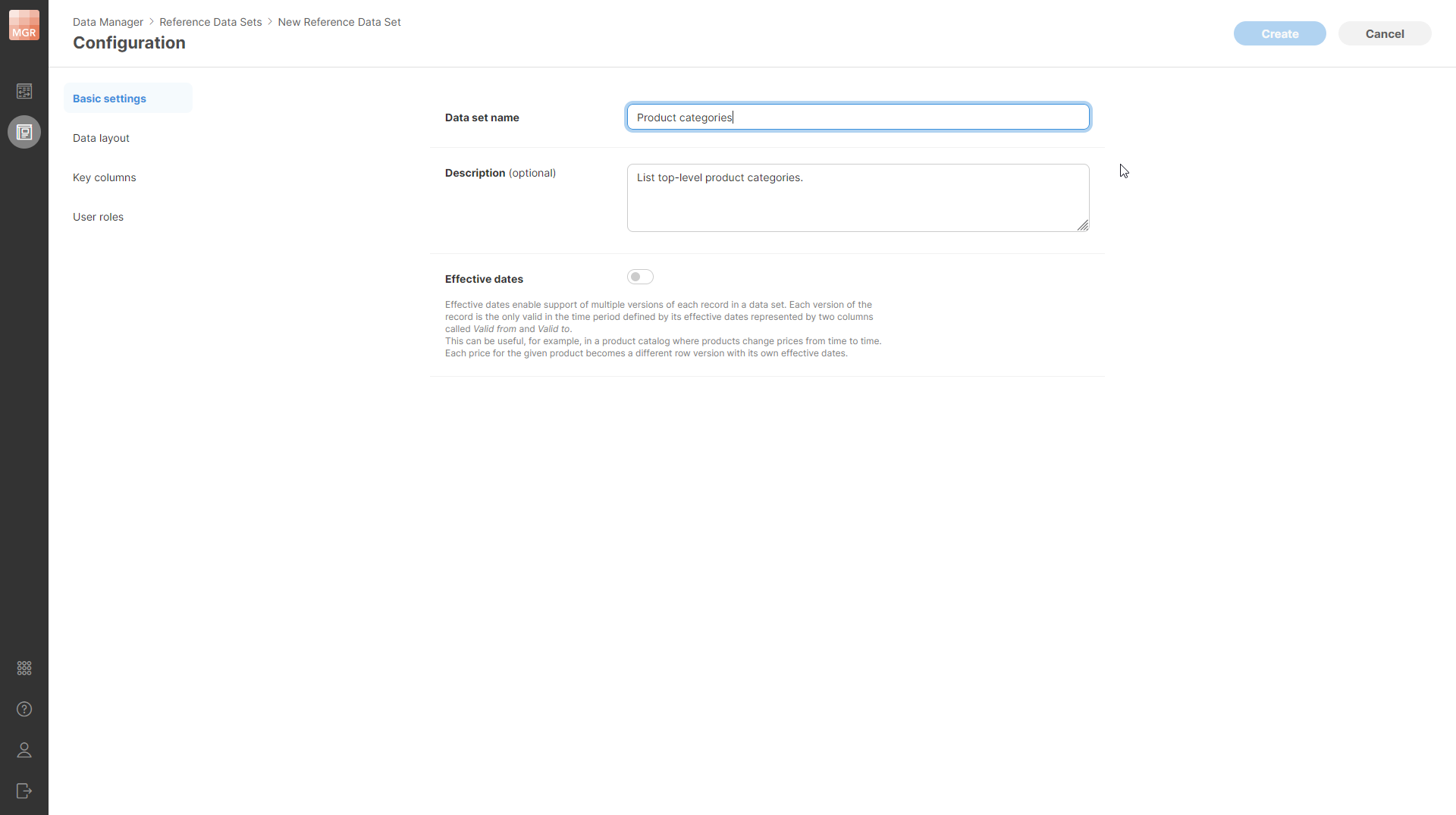Select the Basic settings tab
The height and width of the screenshot is (815, 1456).
click(x=108, y=98)
